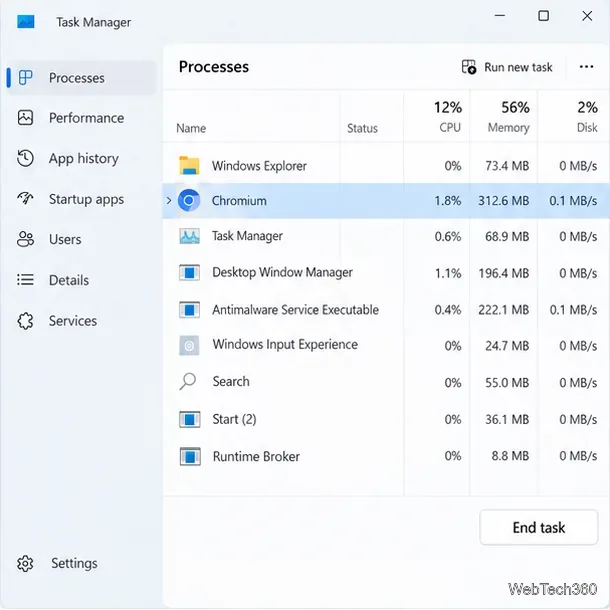Select Antimalware Service Executable name
The image size is (610, 610).
(295, 310)
